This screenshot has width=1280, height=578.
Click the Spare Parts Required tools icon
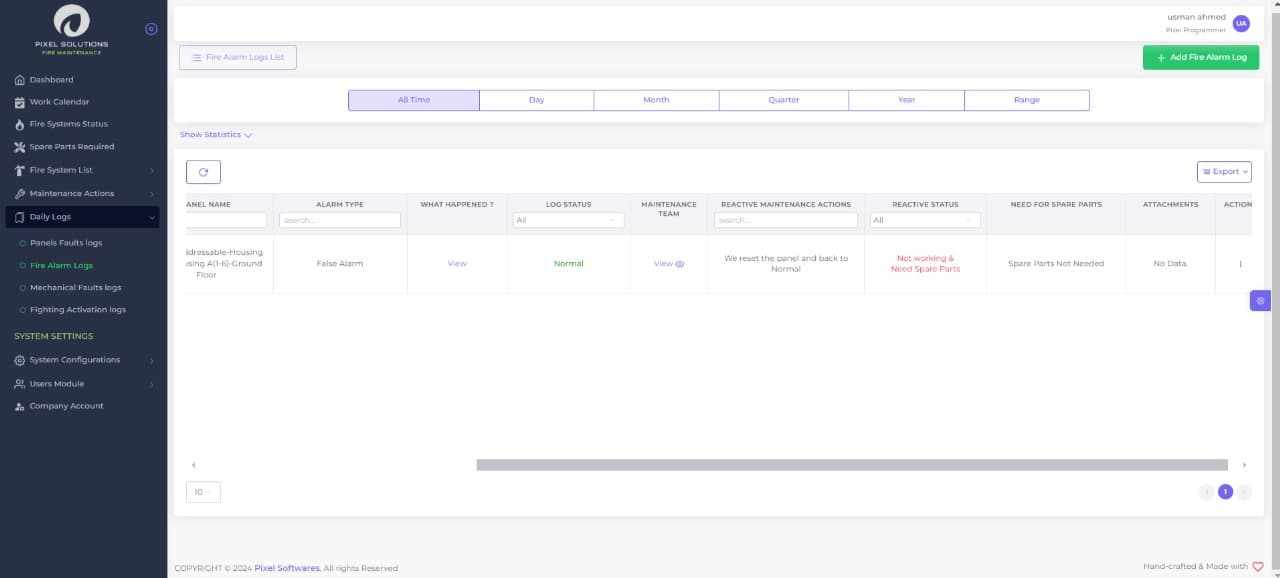click(x=20, y=147)
